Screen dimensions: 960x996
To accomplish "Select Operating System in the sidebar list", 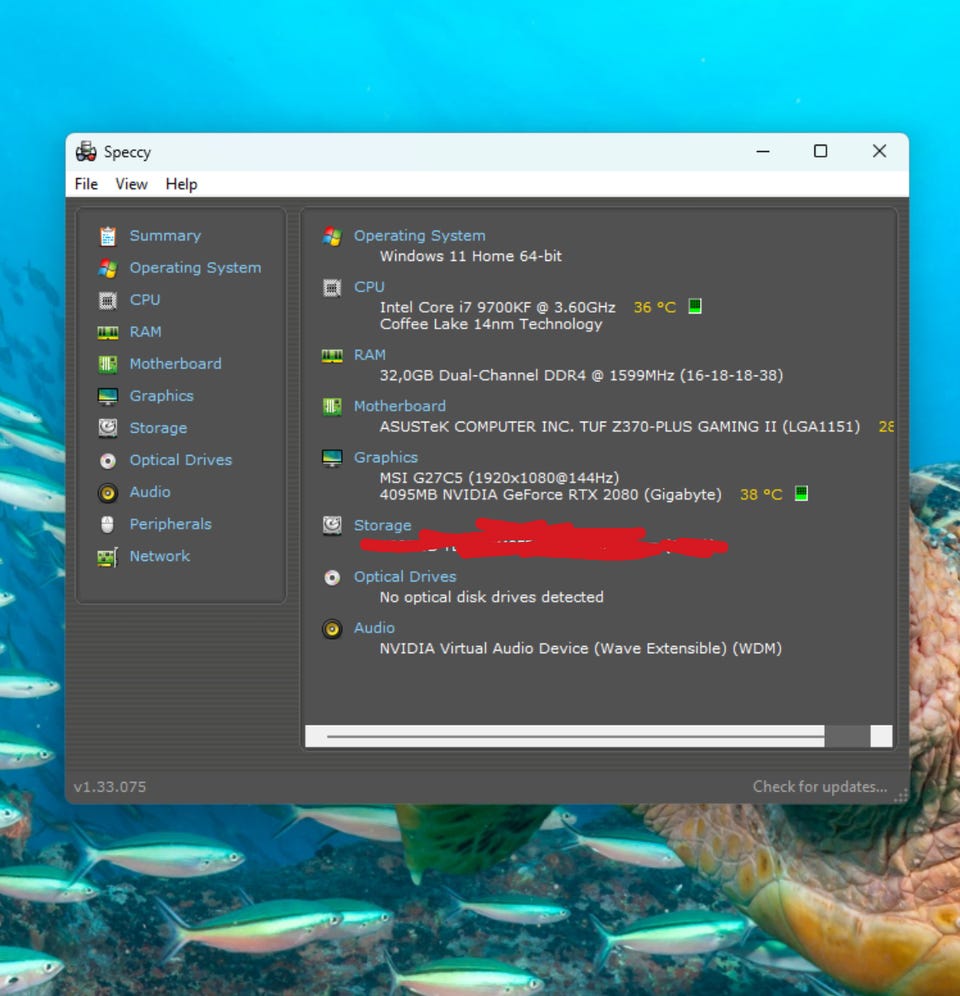I will tap(195, 268).
